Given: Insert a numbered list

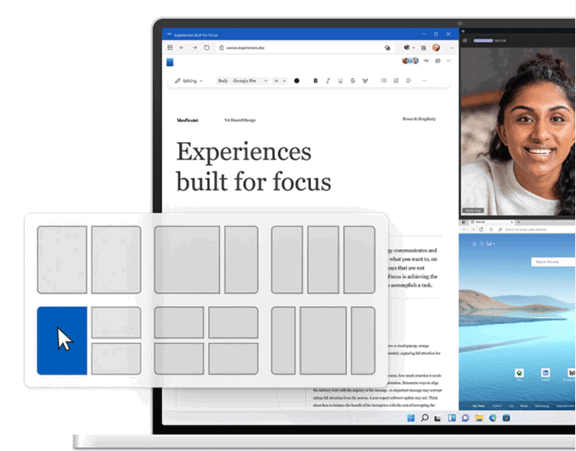Looking at the screenshot, I should (x=396, y=81).
